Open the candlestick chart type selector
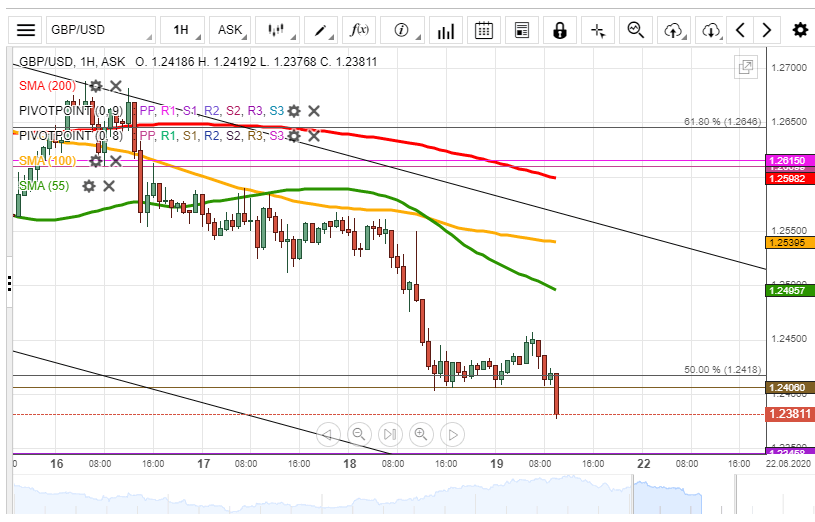The height and width of the screenshot is (522, 815). pos(278,30)
